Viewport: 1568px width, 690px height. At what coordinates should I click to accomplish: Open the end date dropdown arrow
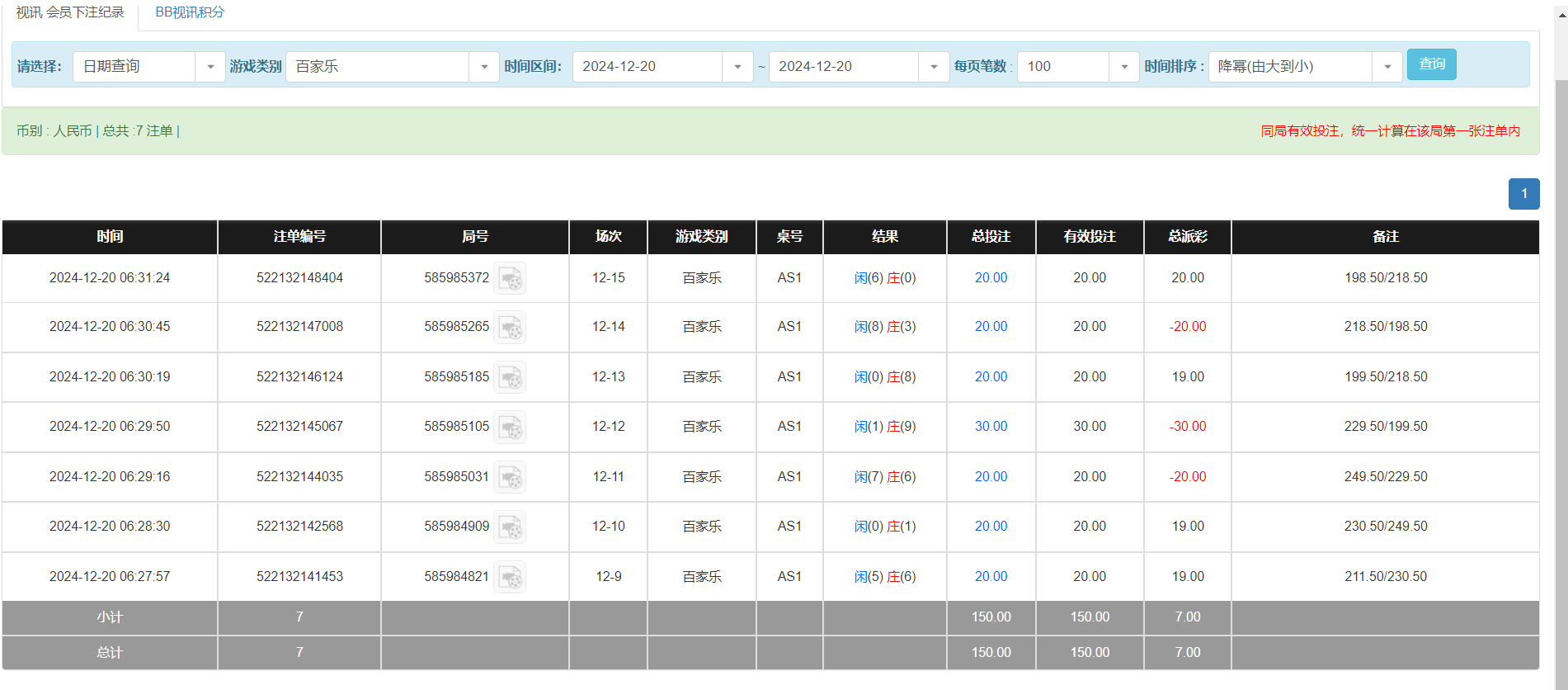934,67
